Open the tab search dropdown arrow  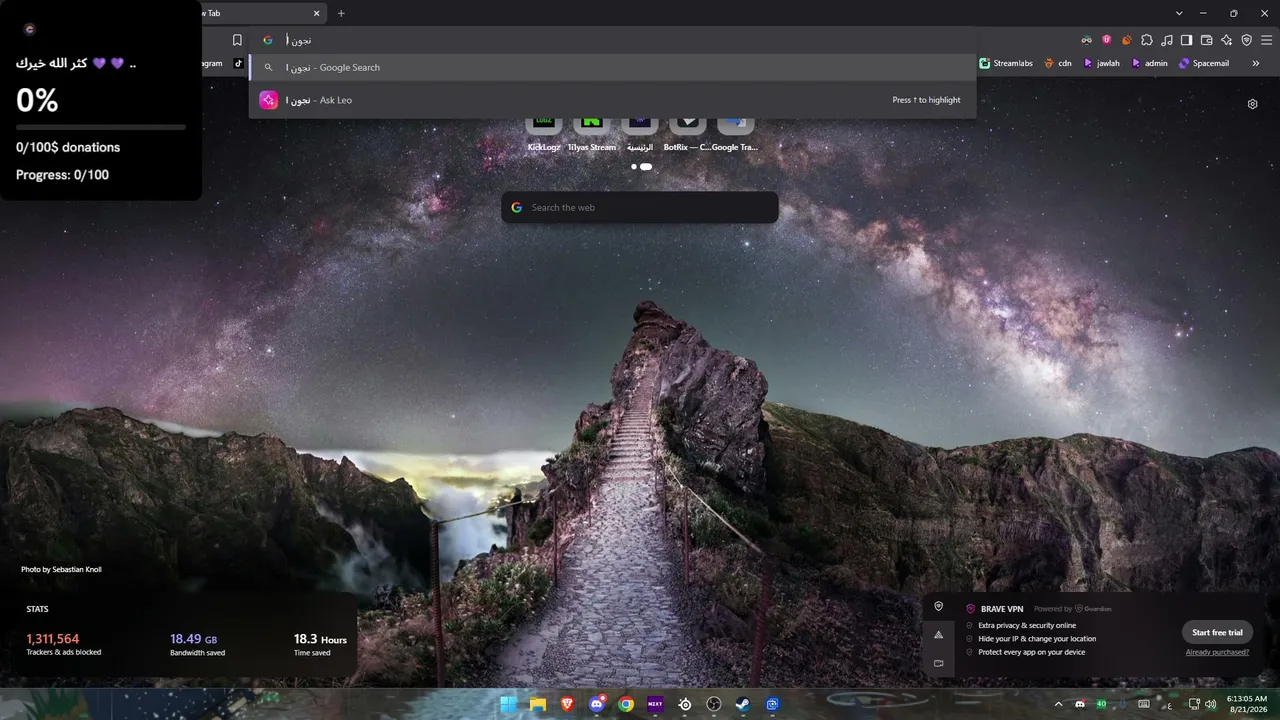(x=1179, y=13)
